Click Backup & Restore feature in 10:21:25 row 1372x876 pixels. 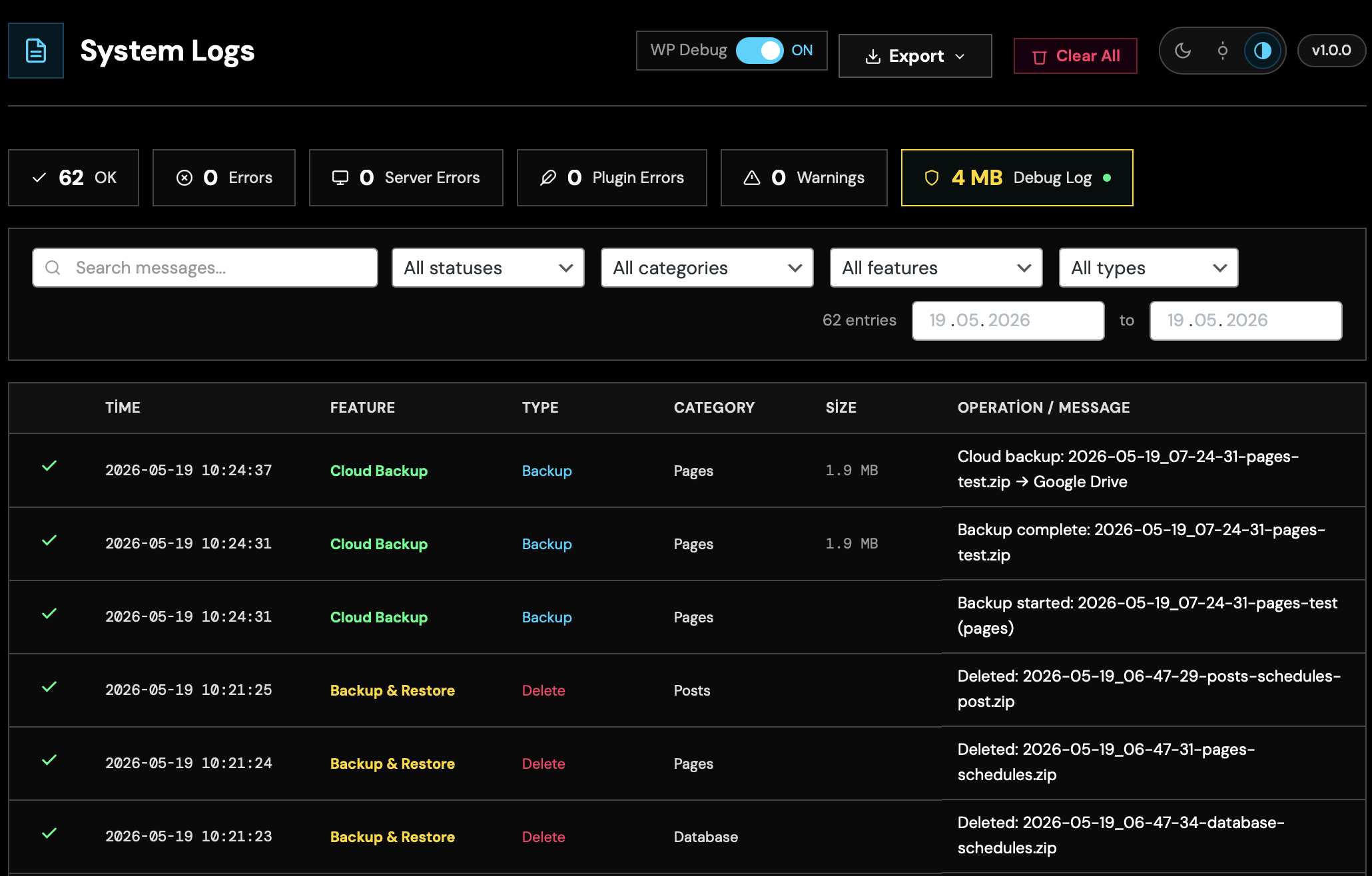click(x=392, y=690)
